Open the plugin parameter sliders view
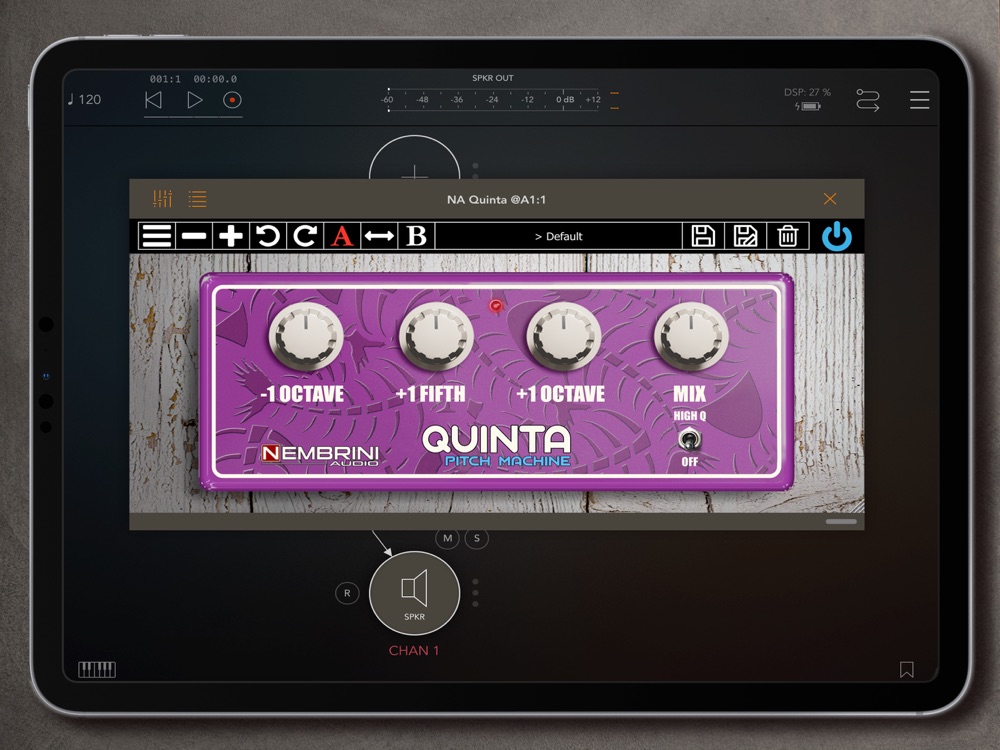 coord(163,199)
